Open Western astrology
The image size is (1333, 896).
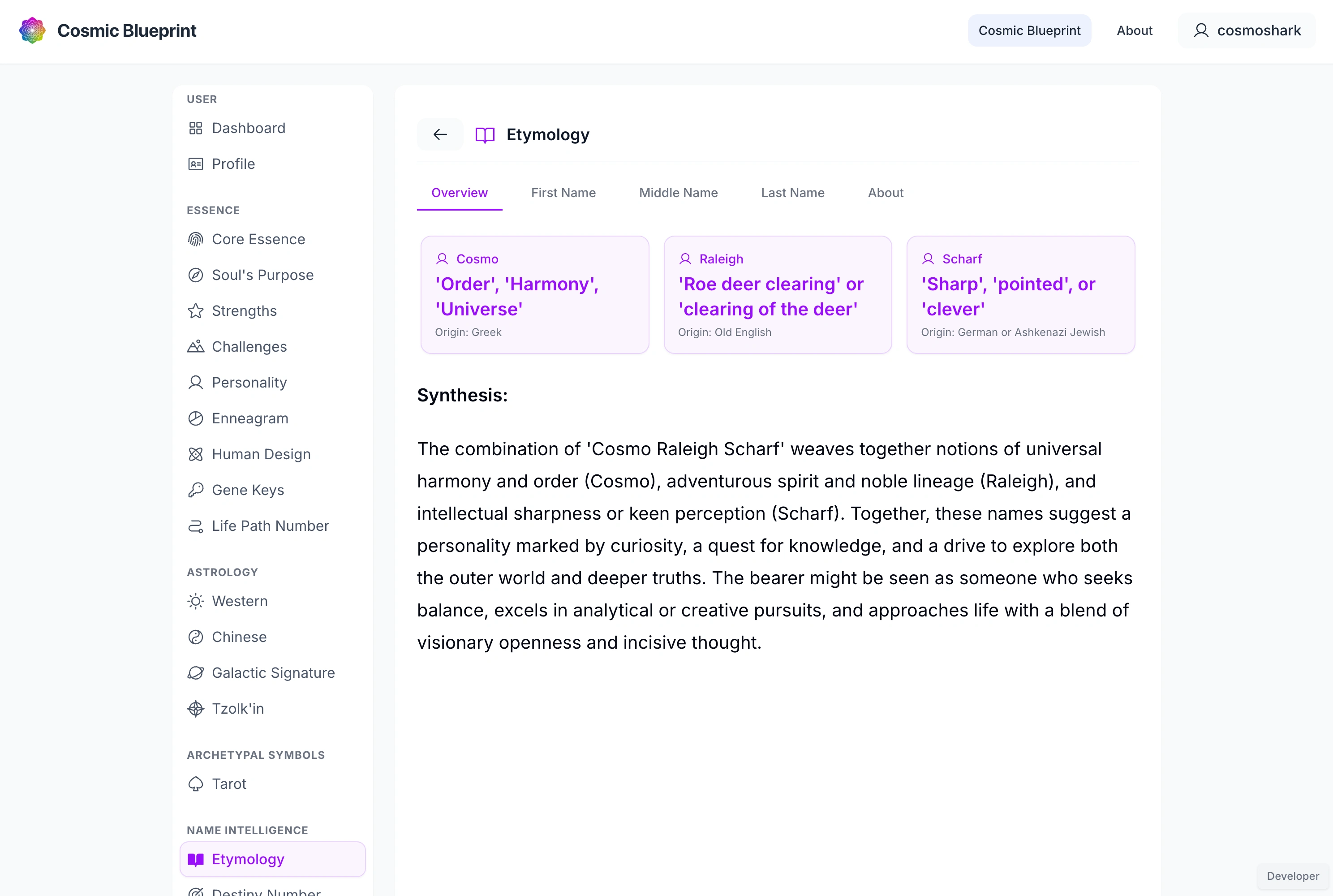coord(272,601)
